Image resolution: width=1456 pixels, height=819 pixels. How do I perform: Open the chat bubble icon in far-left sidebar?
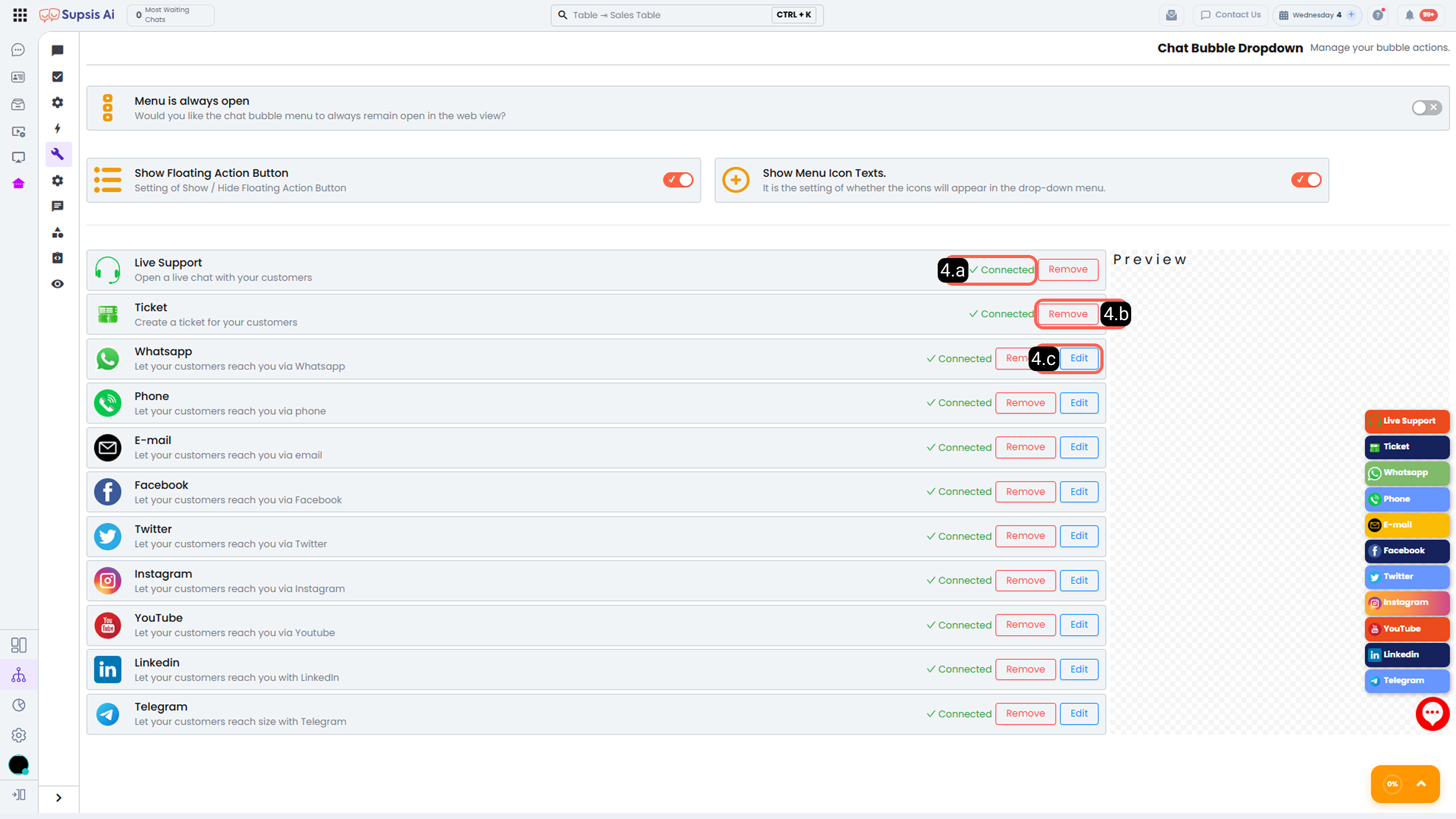18,50
